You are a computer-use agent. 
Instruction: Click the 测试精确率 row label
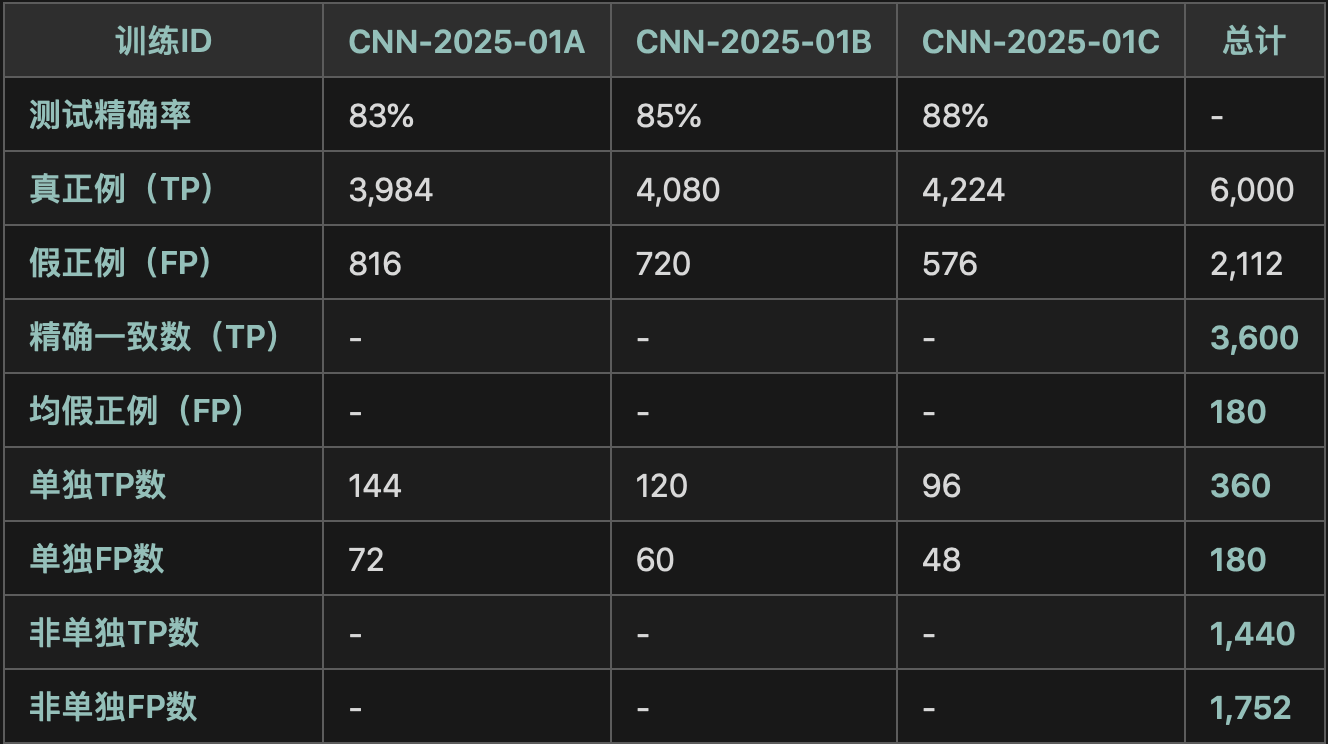[x=110, y=115]
